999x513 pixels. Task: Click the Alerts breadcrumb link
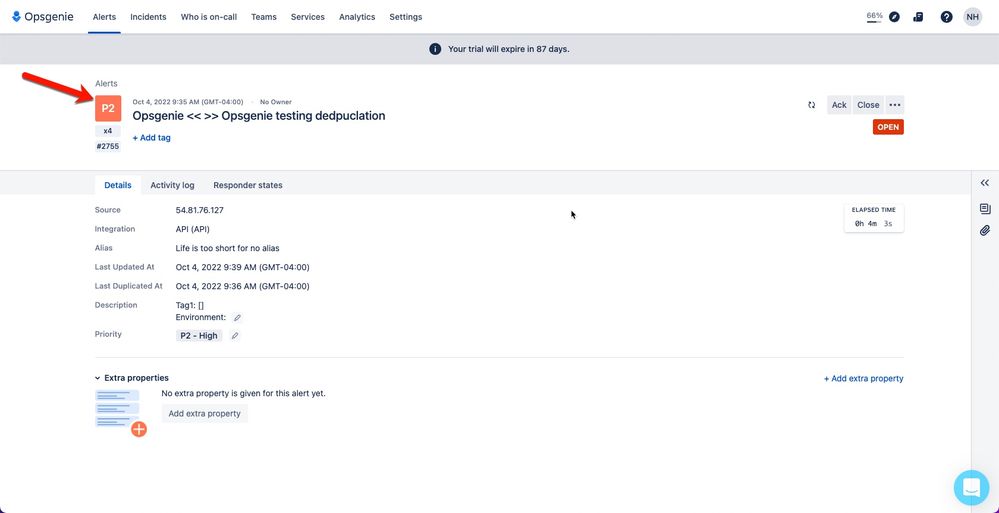click(106, 83)
